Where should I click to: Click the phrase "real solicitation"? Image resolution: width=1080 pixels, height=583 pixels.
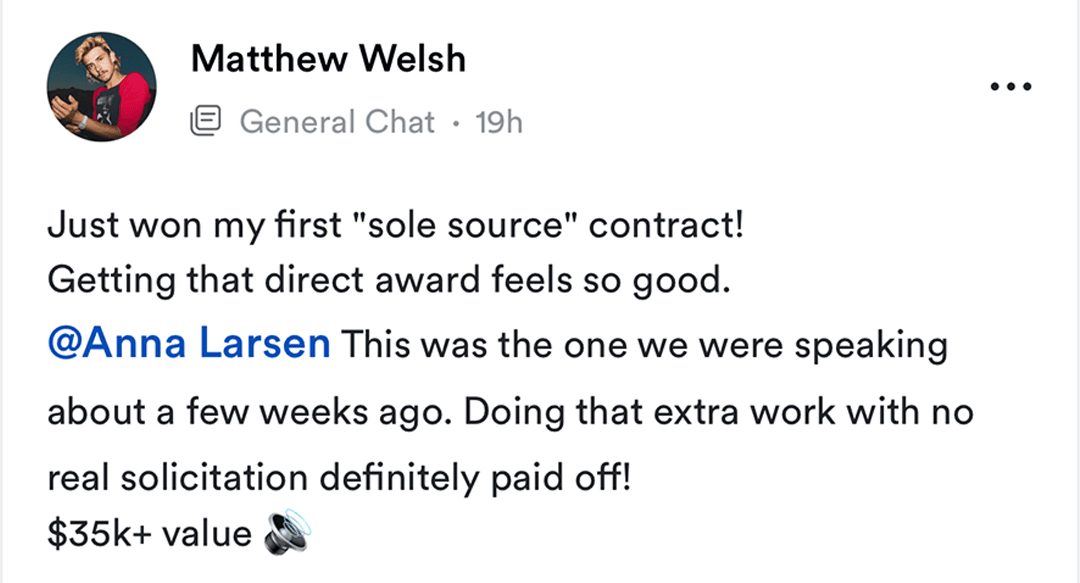click(x=174, y=478)
